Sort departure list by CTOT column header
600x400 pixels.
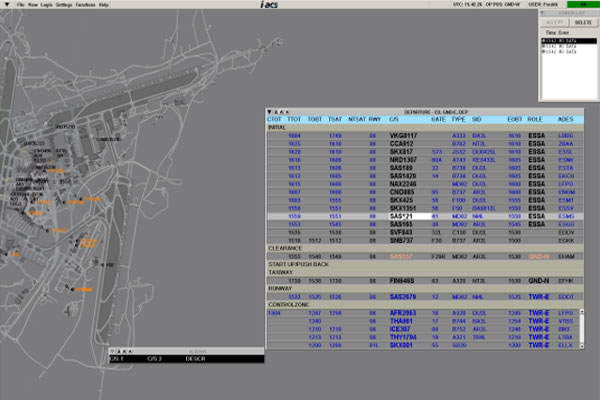point(274,119)
